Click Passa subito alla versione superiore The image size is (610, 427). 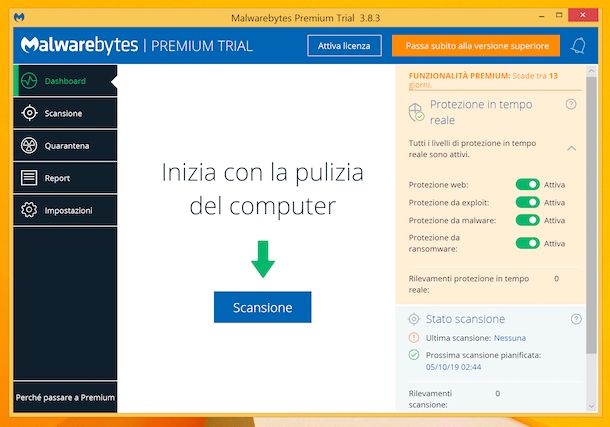click(476, 46)
